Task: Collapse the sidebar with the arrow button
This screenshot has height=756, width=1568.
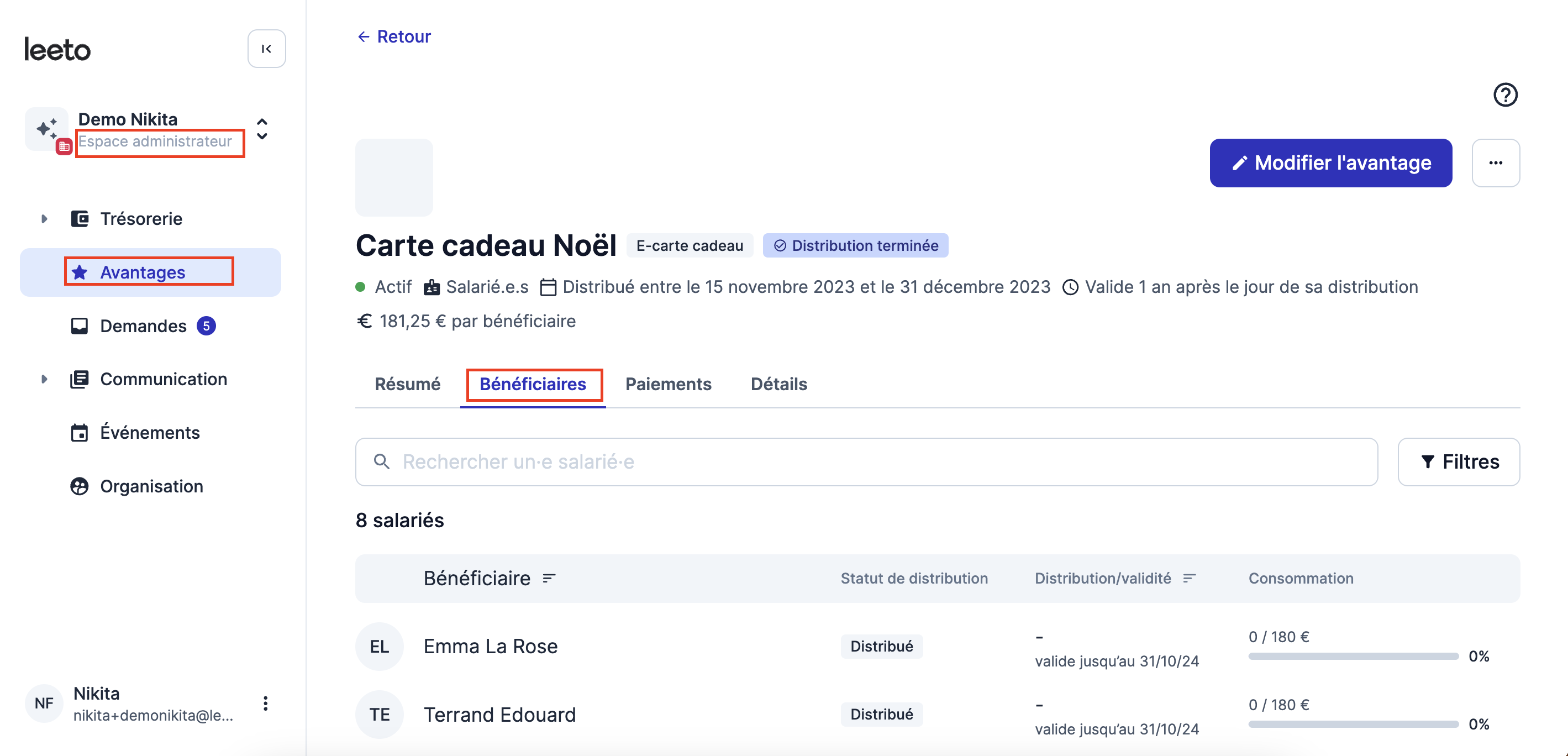Action: pos(267,49)
